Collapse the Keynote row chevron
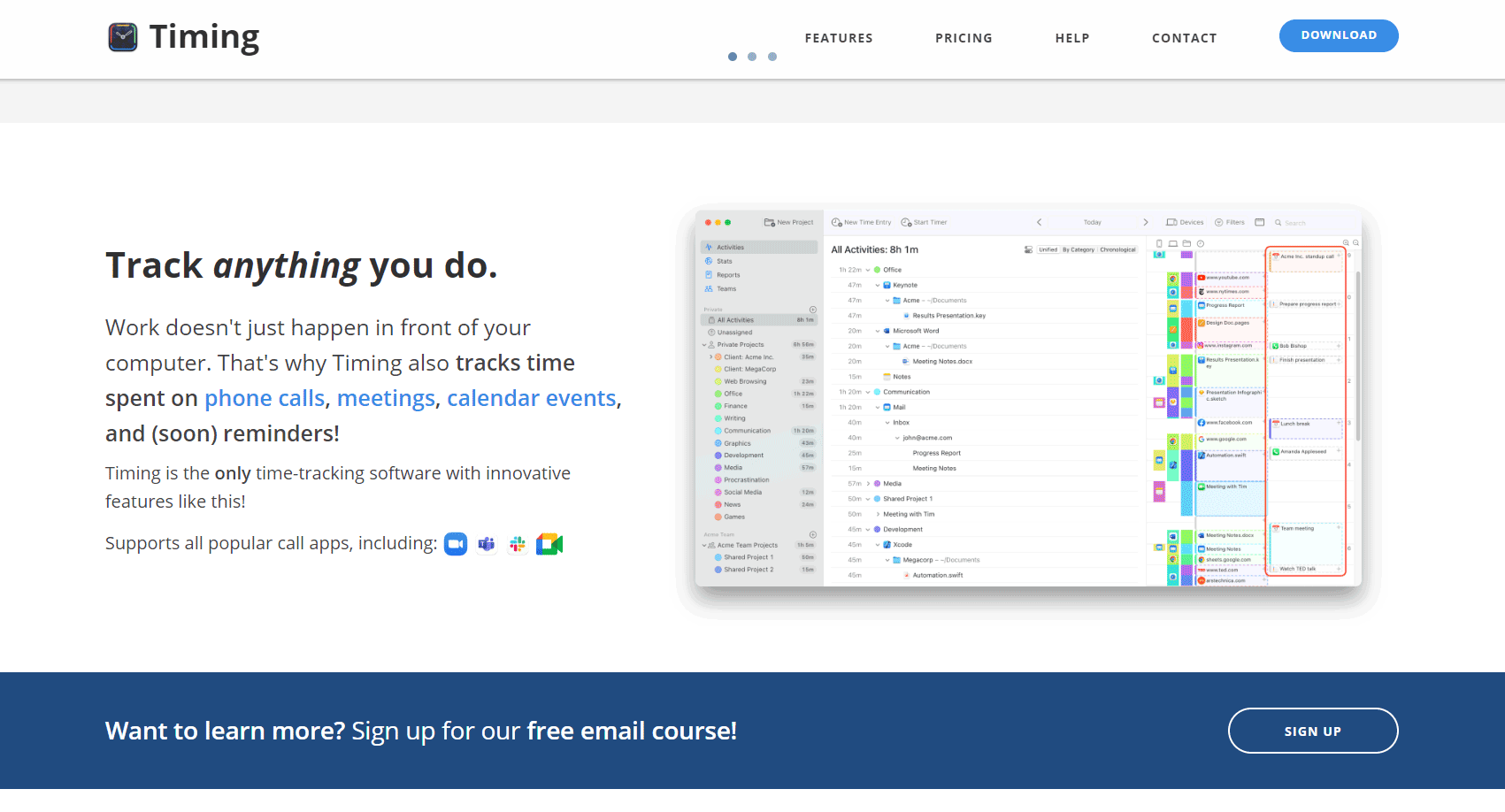Image resolution: width=1505 pixels, height=812 pixels. pos(878,286)
